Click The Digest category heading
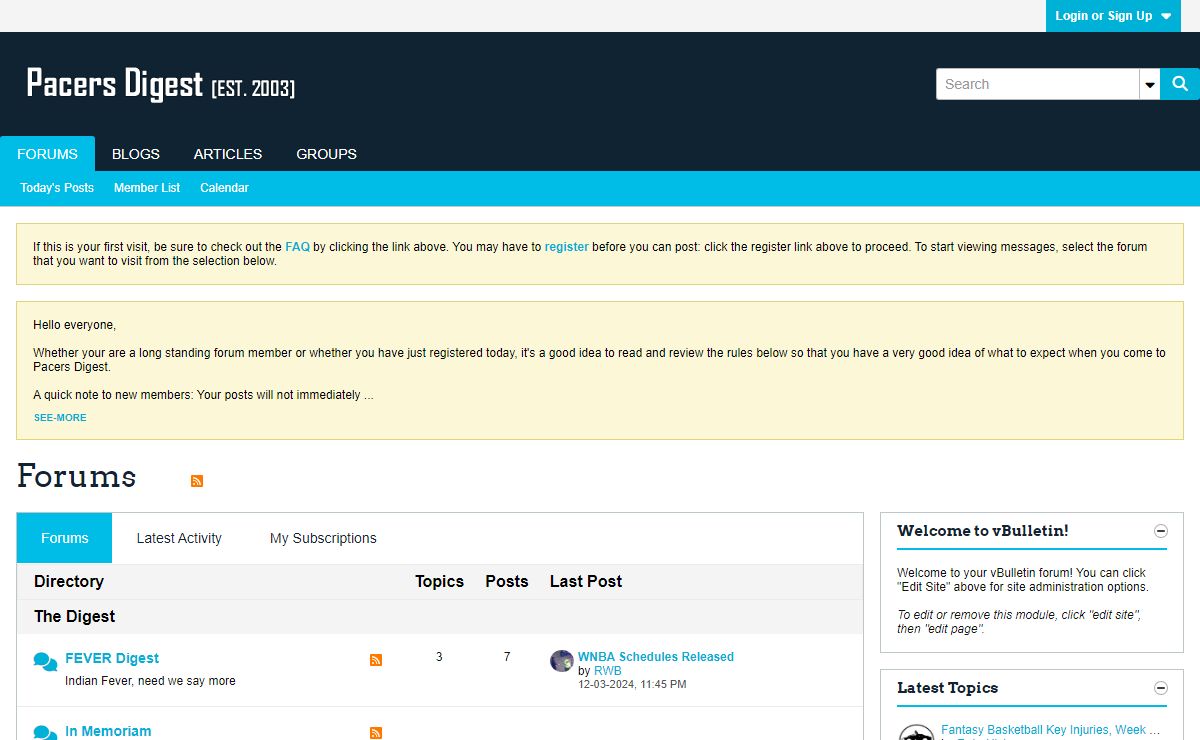 pos(75,617)
